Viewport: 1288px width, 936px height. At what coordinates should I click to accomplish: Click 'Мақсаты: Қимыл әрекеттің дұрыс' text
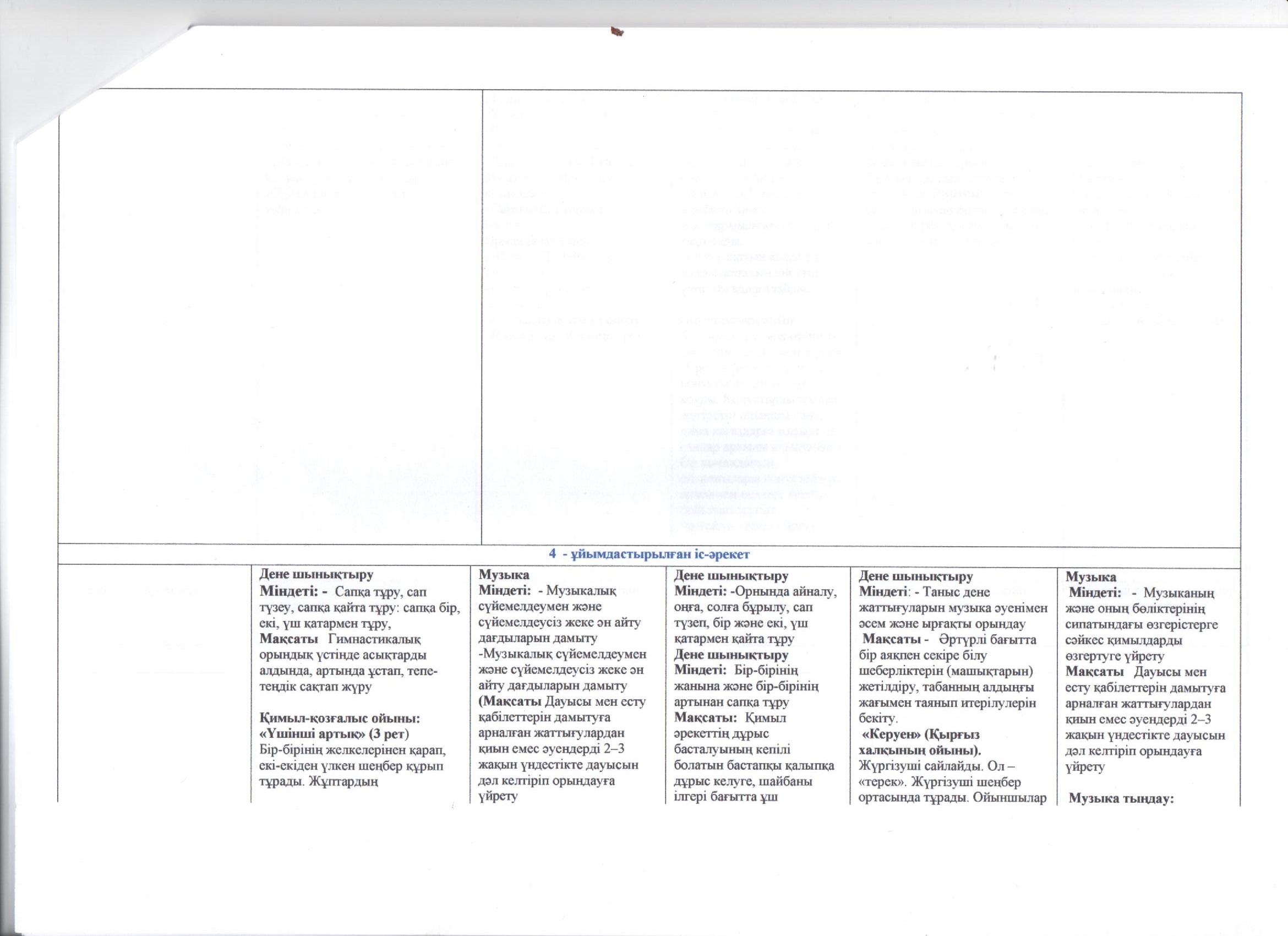pos(730,718)
